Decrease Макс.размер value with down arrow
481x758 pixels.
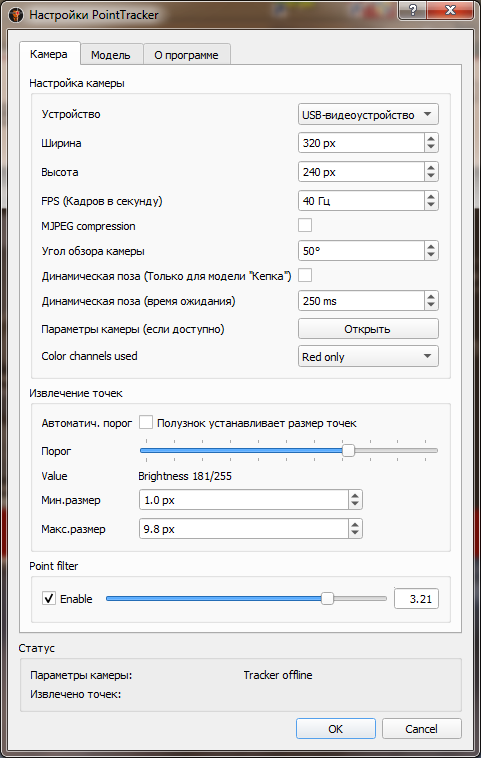[x=355, y=534]
